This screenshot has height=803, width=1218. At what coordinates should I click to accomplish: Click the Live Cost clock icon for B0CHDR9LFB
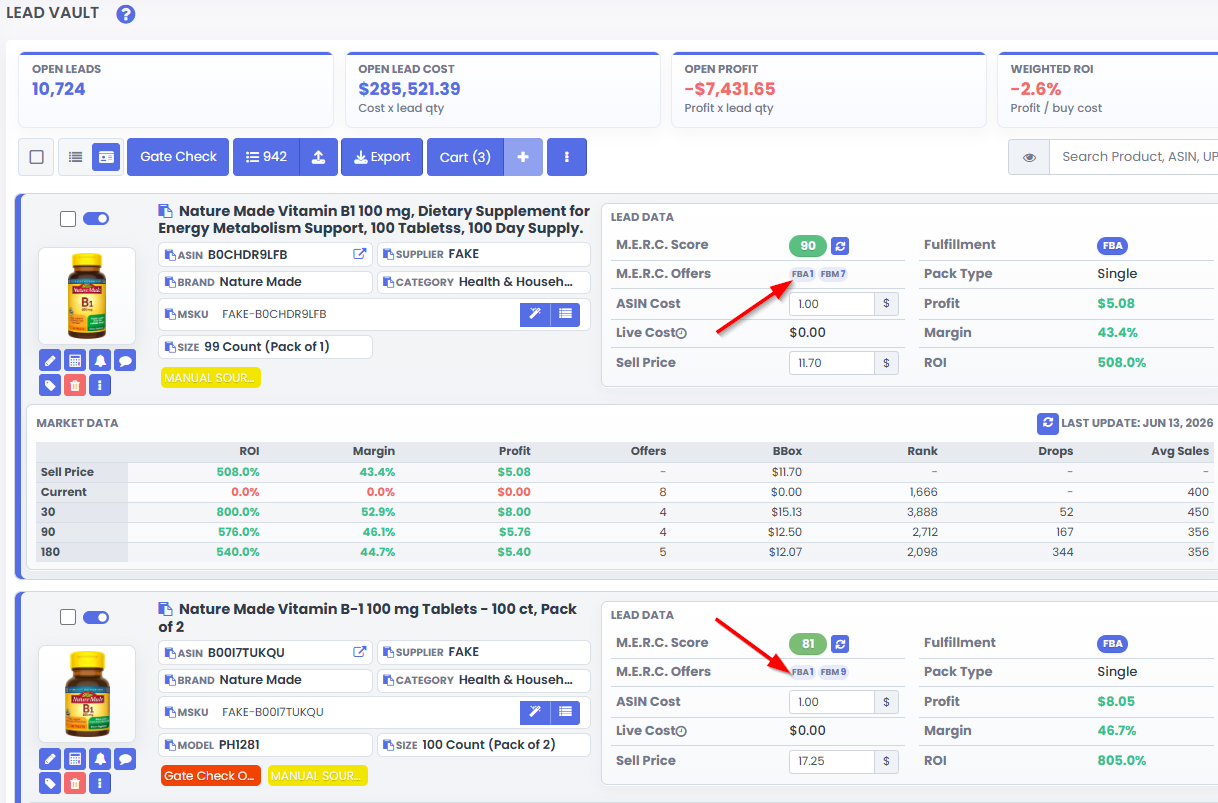(x=681, y=333)
